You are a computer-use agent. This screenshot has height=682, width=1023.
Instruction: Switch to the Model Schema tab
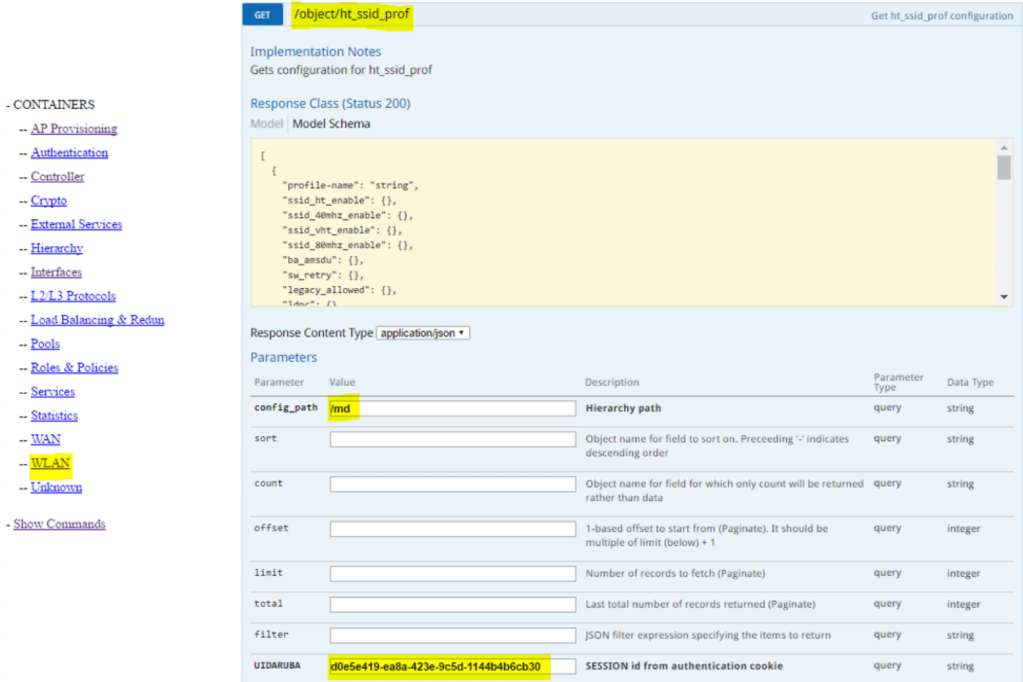pos(331,124)
